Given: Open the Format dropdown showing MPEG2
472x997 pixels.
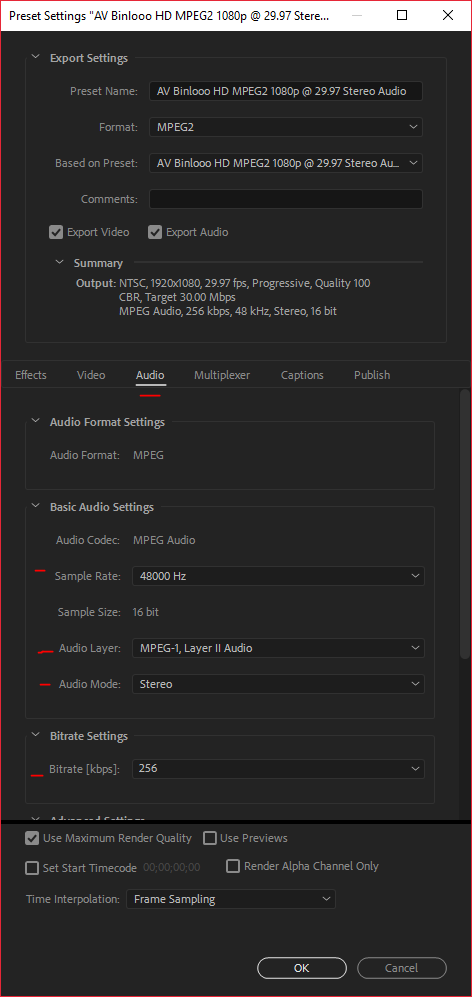Looking at the screenshot, I should click(x=286, y=127).
